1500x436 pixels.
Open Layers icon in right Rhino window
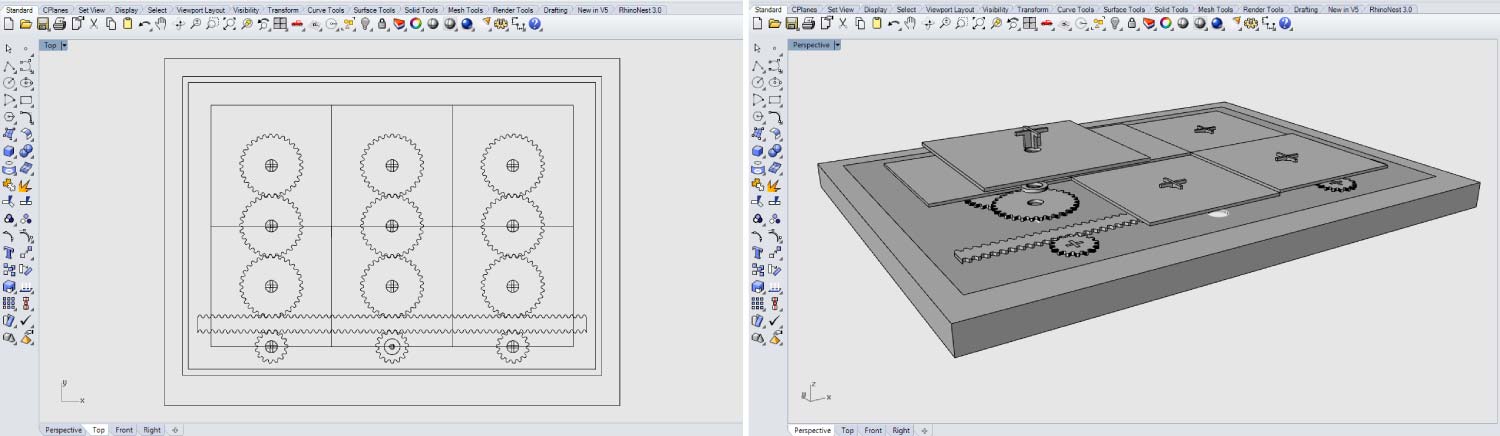click(x=1148, y=24)
